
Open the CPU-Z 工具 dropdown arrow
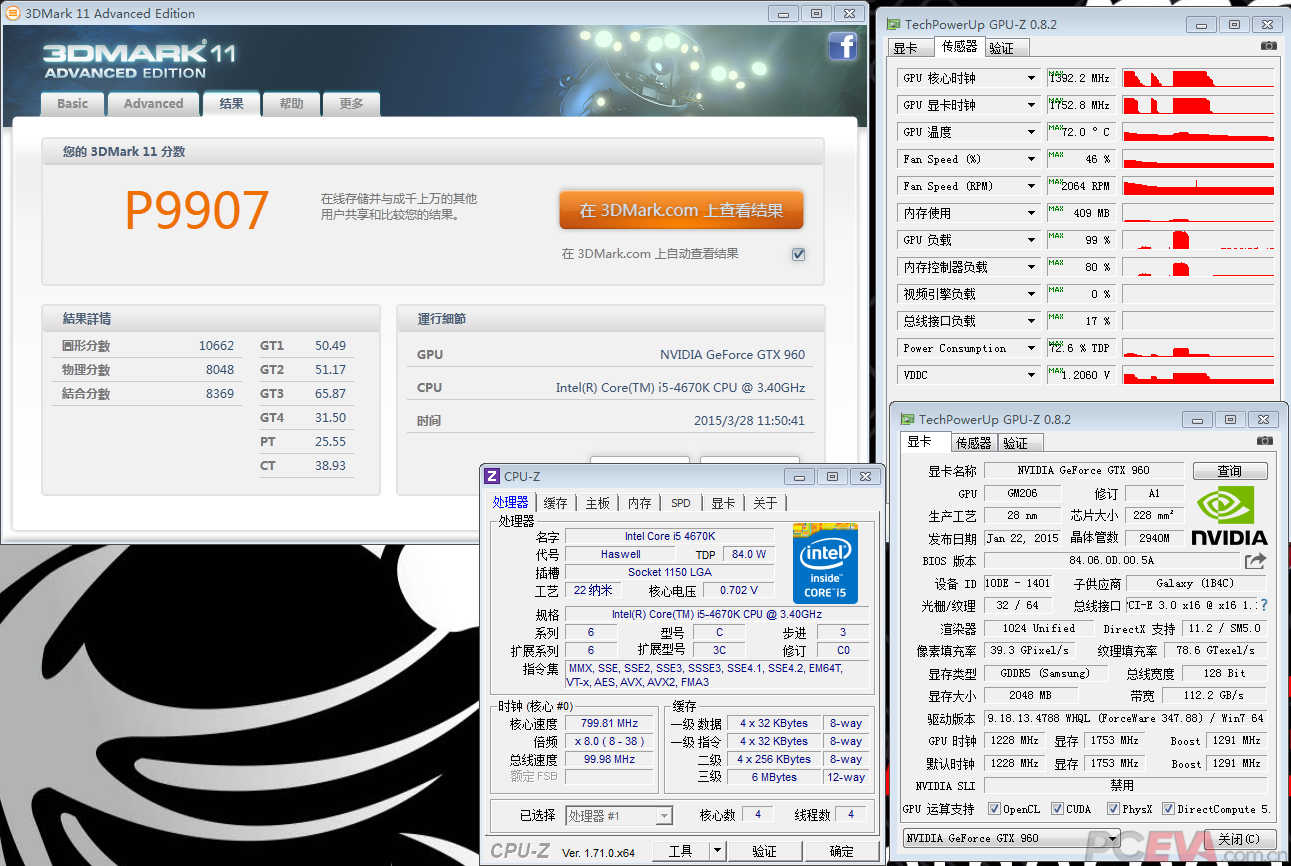click(x=717, y=851)
